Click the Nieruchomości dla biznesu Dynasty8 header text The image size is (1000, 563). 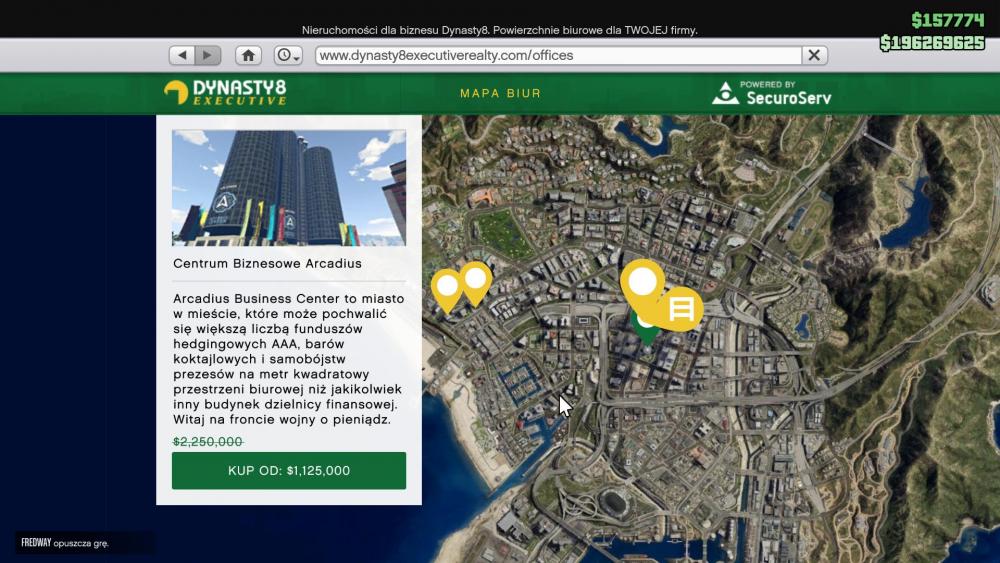[x=499, y=30]
